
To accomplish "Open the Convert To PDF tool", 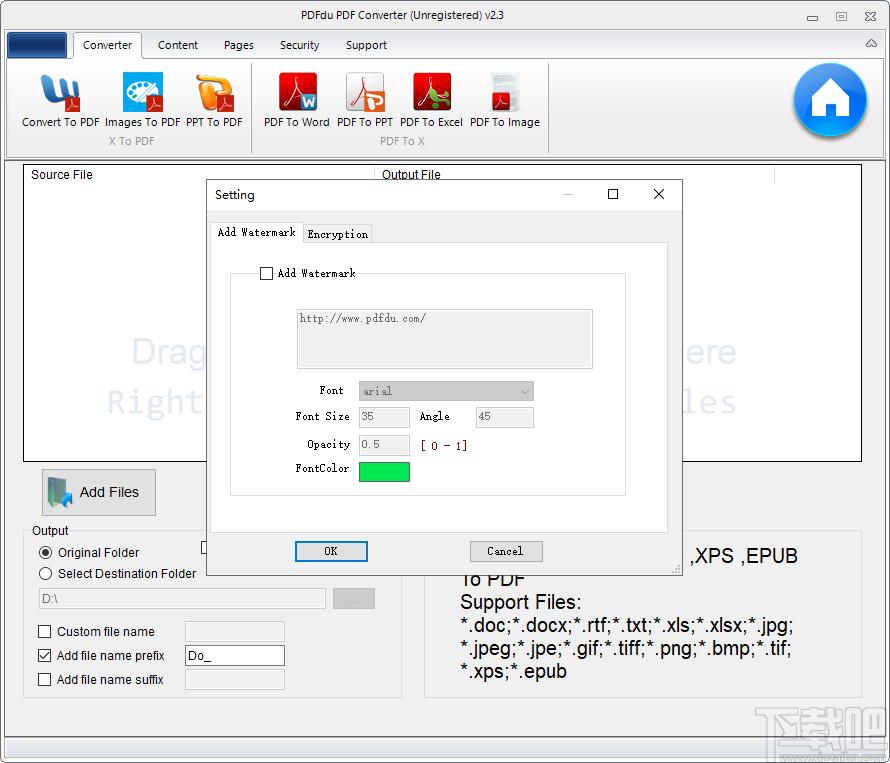I will tap(60, 100).
